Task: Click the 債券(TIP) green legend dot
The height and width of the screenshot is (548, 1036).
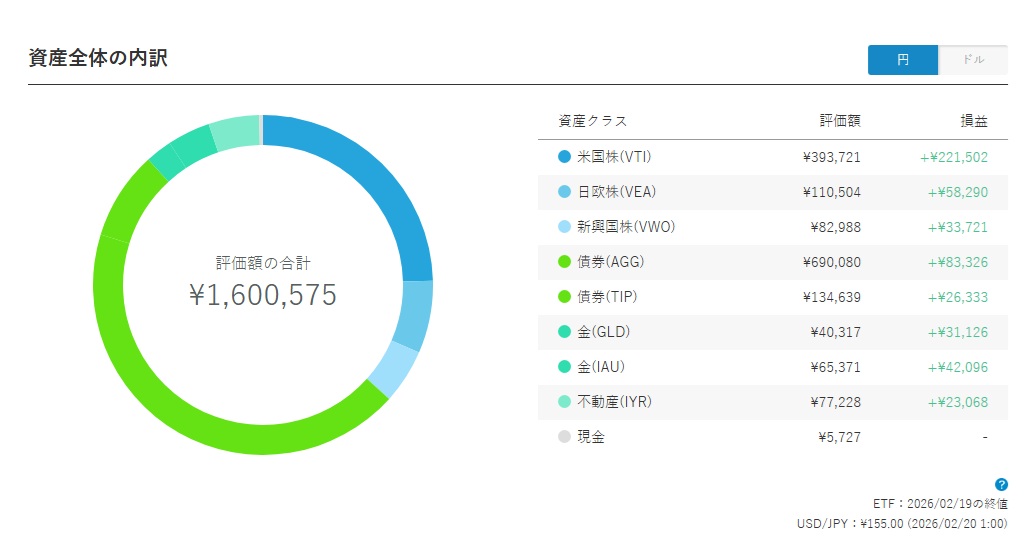Action: pos(565,297)
